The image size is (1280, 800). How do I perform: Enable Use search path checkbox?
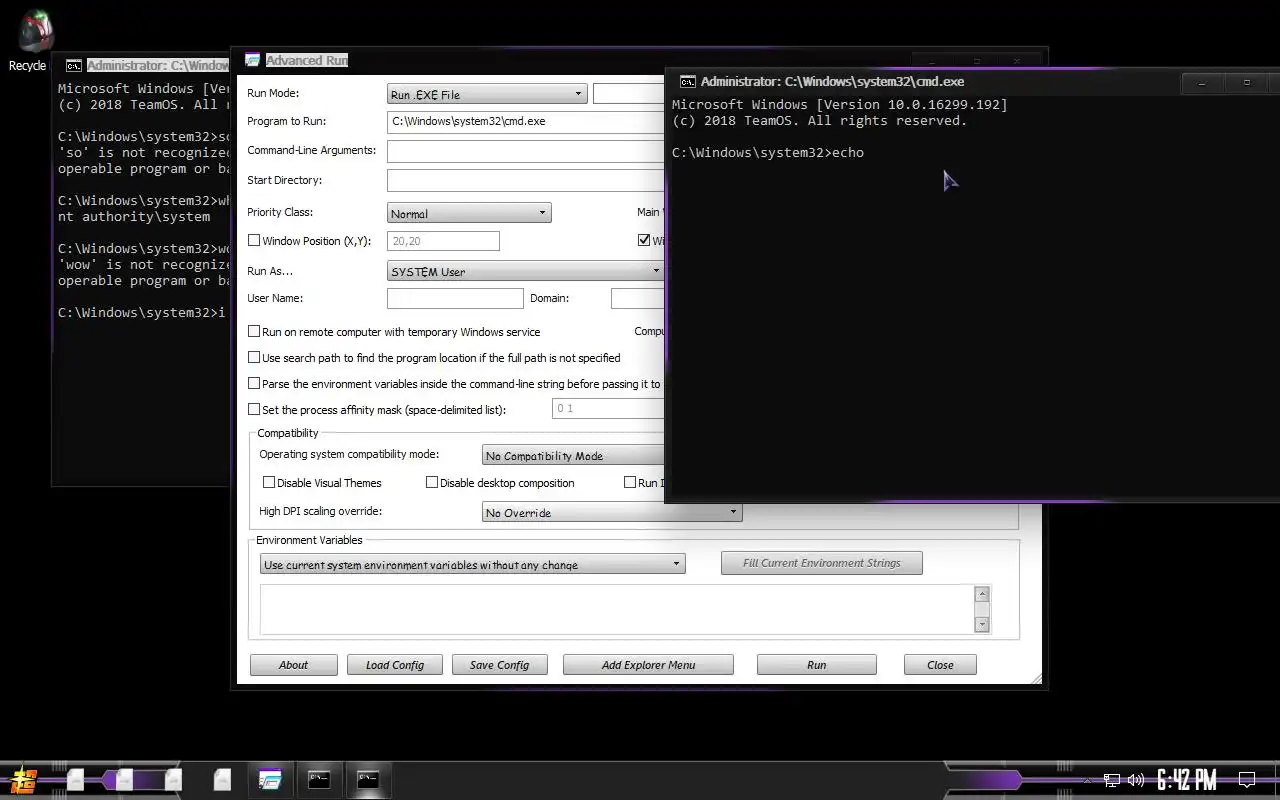click(254, 358)
